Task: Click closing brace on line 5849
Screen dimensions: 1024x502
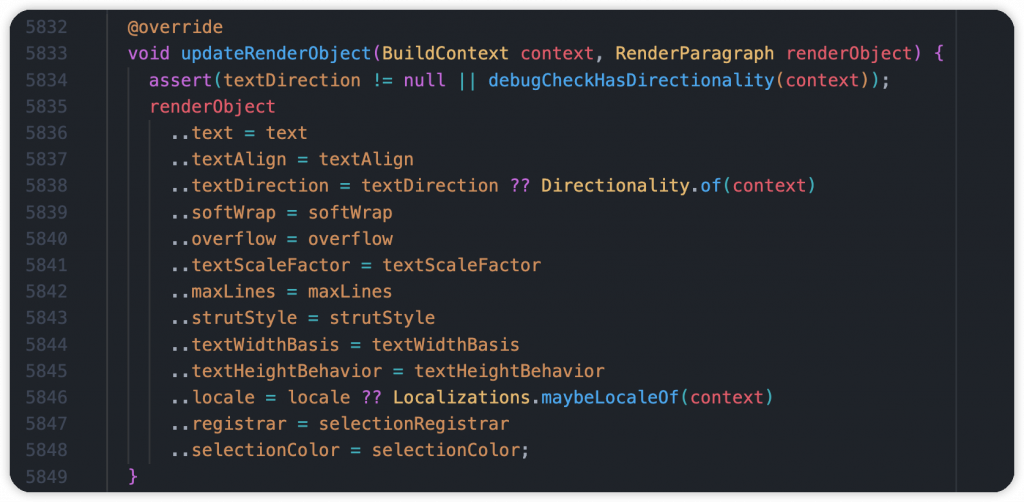Action: coord(133,477)
